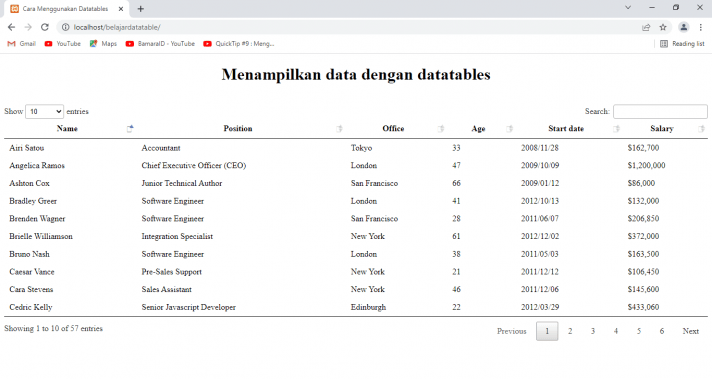Click Senior Javascript Developer cell
The image size is (712, 379).
pyautogui.click(x=188, y=307)
